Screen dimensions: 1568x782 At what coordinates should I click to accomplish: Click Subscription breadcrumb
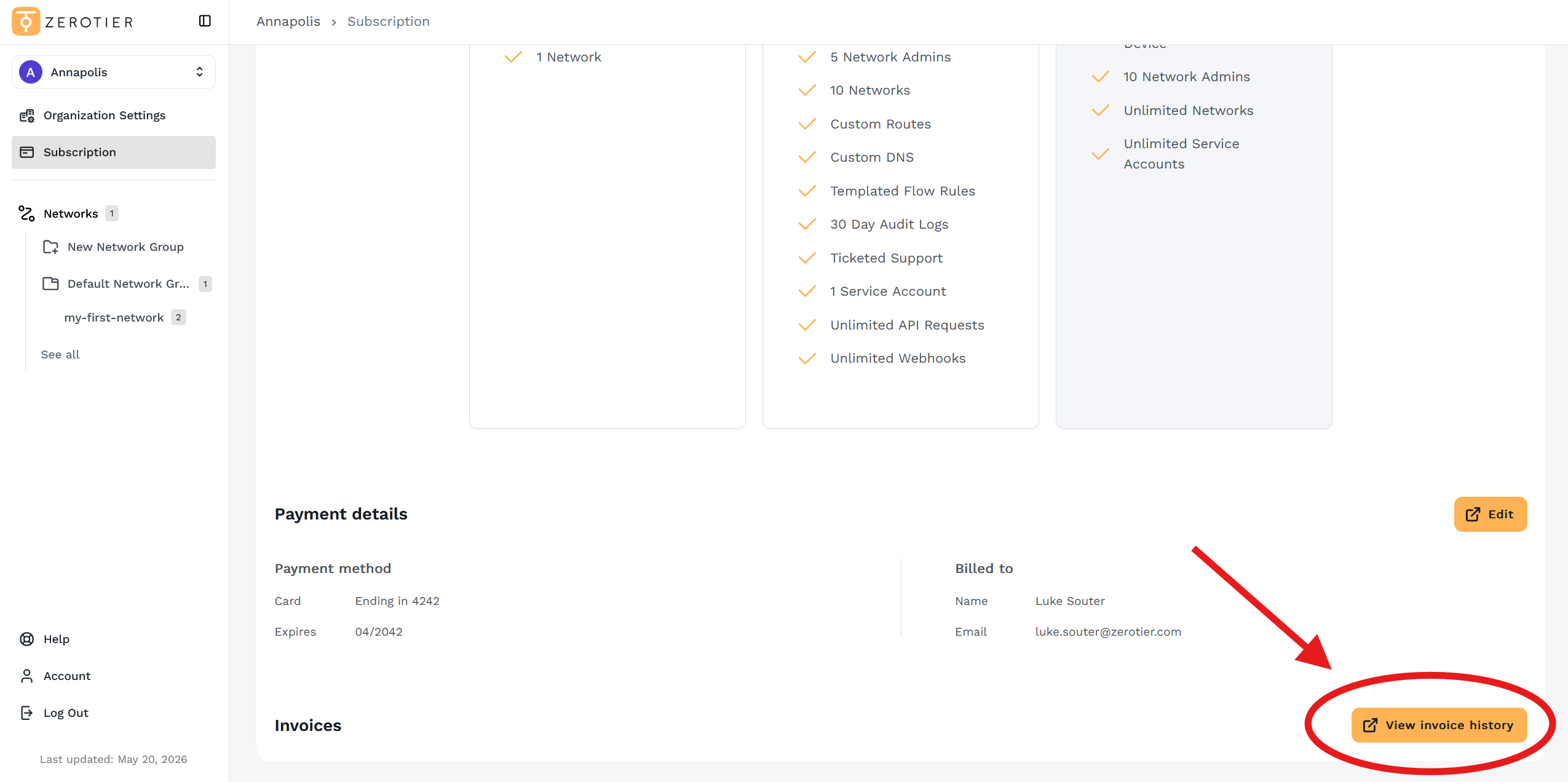tap(389, 22)
